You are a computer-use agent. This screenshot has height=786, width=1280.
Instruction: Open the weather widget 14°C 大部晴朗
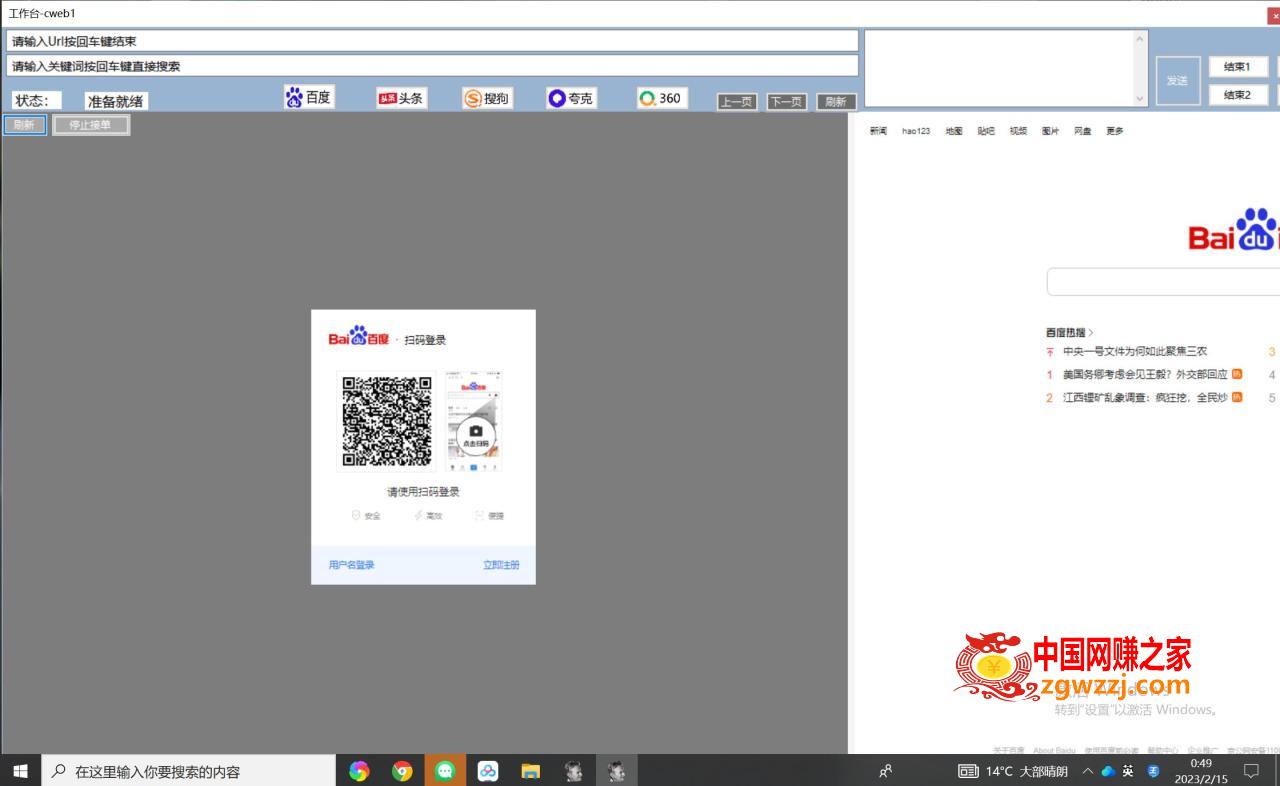1012,771
